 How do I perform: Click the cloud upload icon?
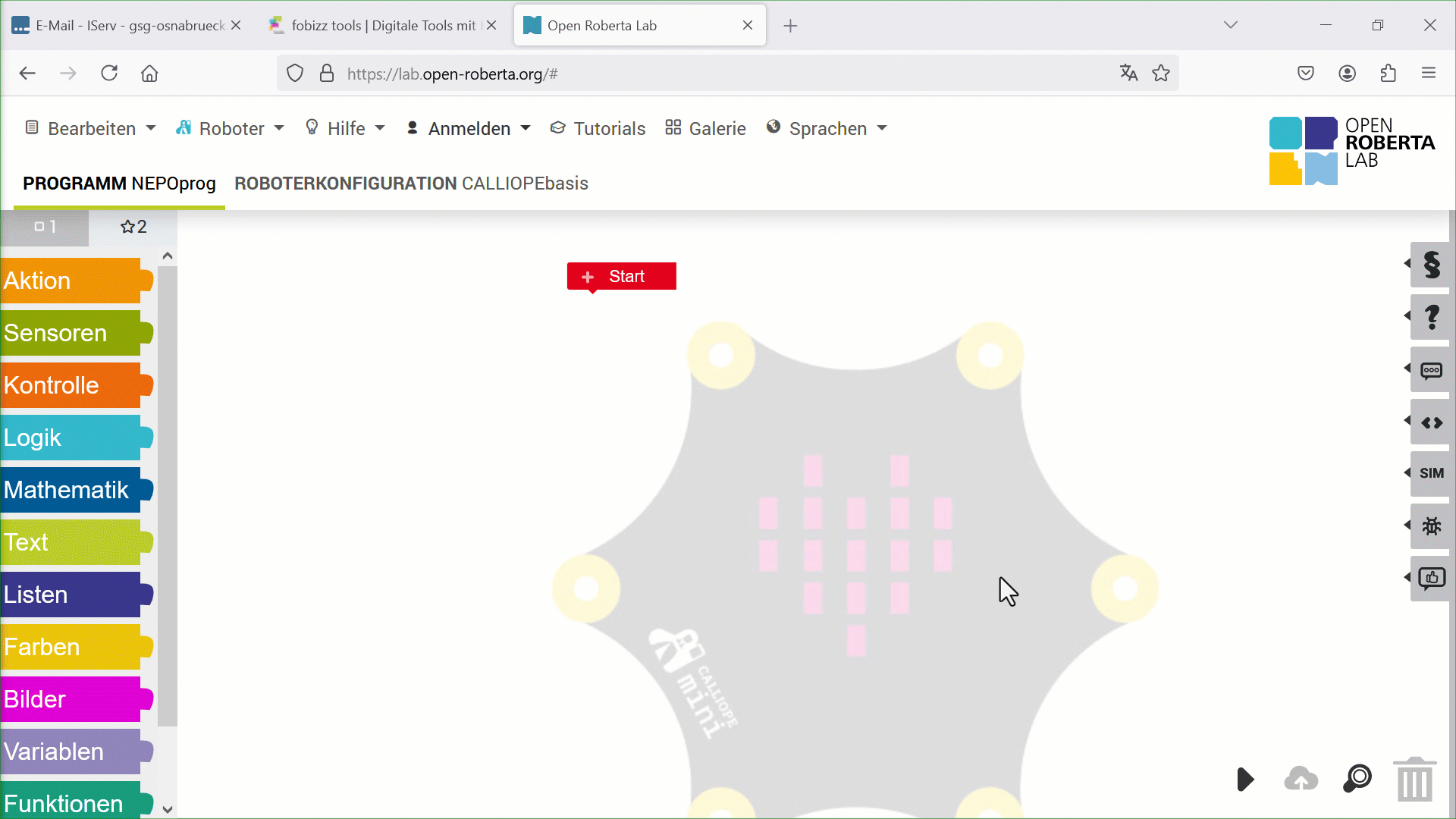[1301, 779]
